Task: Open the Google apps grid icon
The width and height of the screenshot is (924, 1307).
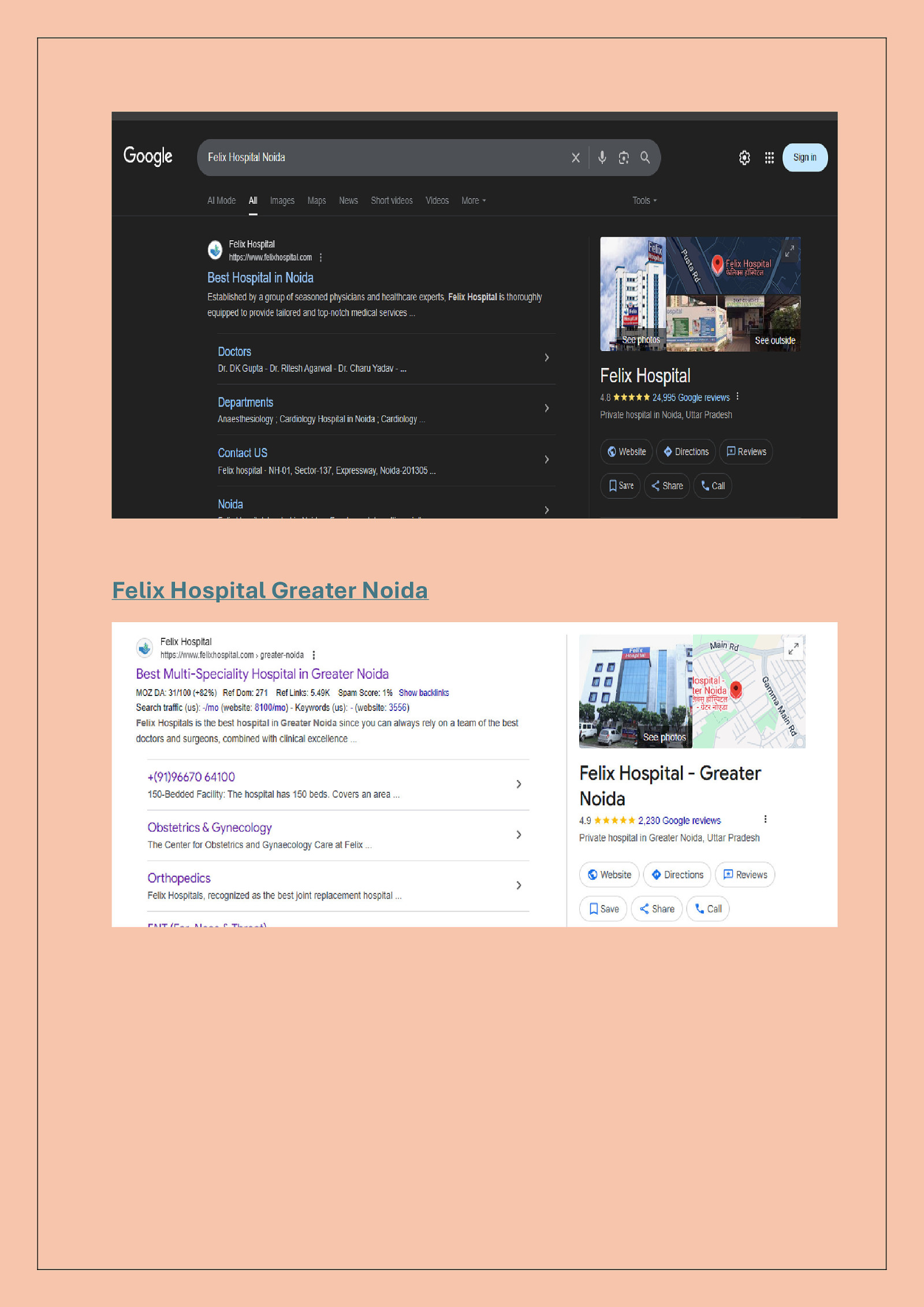Action: click(x=769, y=158)
